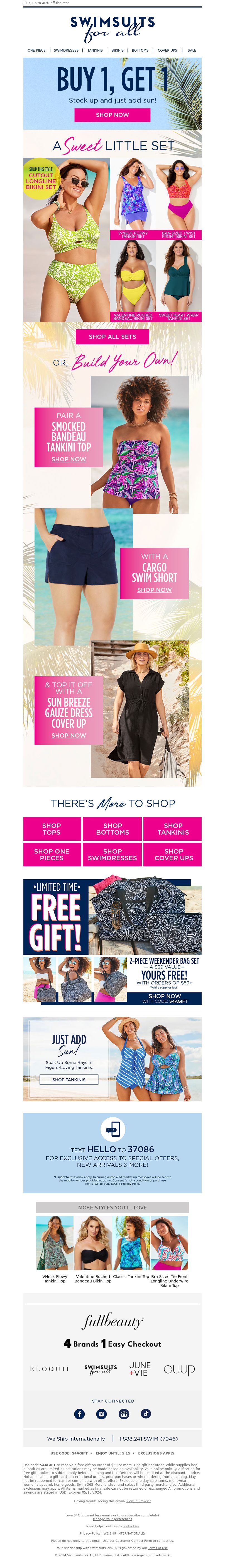The width and height of the screenshot is (225, 1568).
Task: Open the CUUP brand logo
Action: (x=179, y=1369)
